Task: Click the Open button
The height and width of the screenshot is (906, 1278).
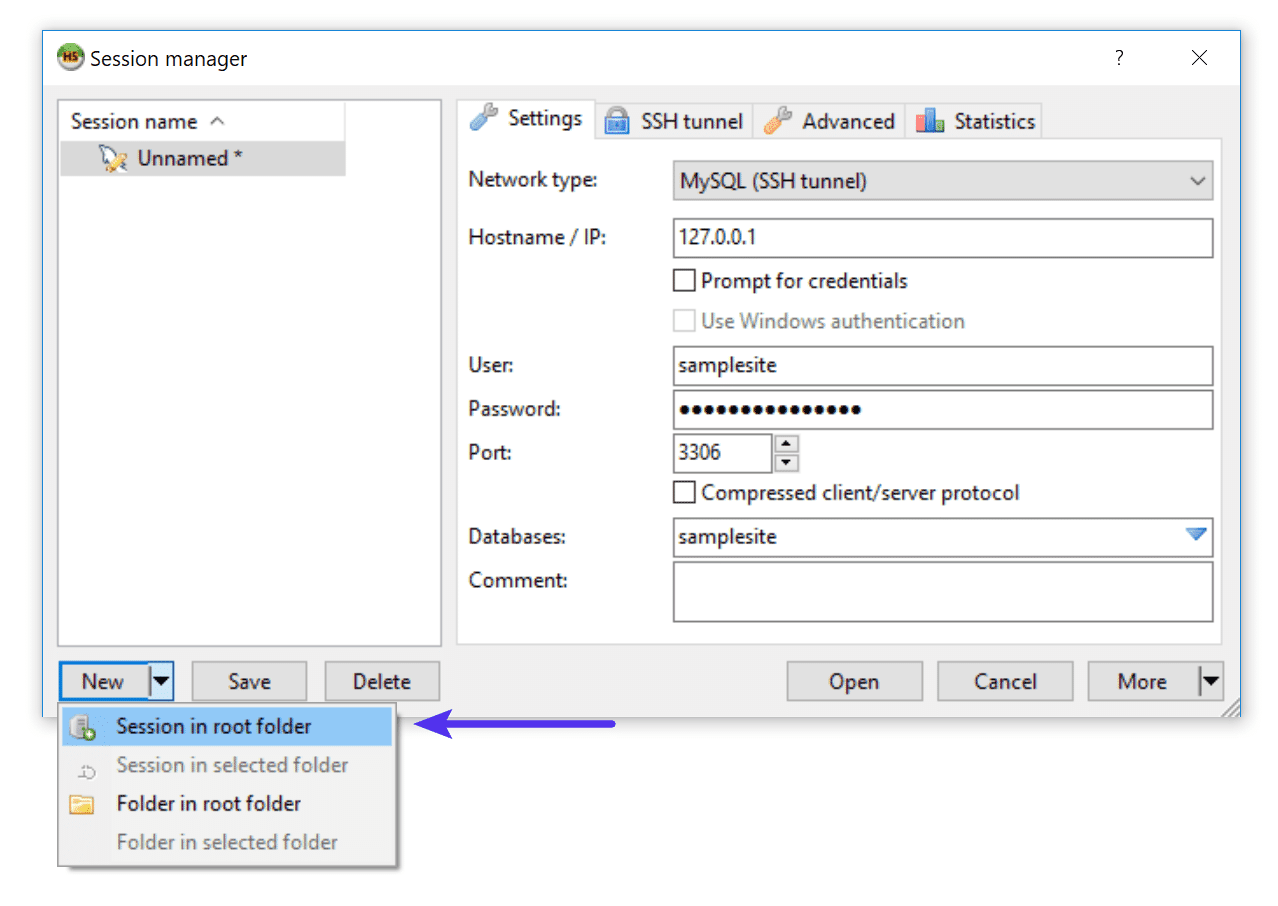Action: coord(854,681)
